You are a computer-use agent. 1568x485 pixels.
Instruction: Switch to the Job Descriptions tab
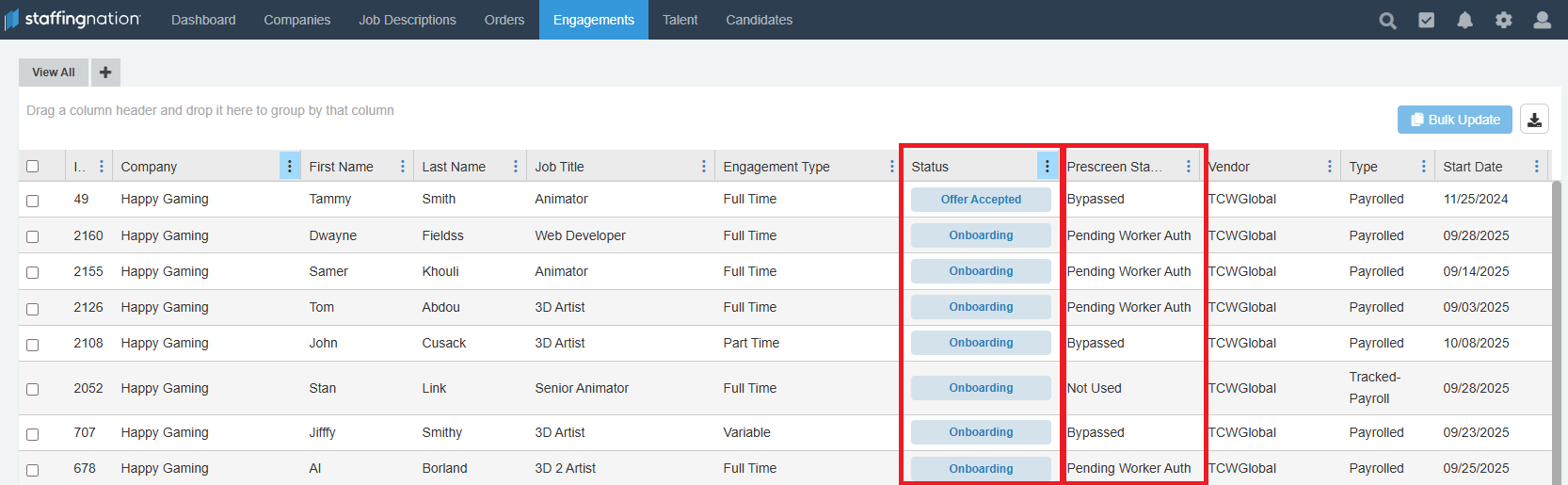pyautogui.click(x=407, y=20)
